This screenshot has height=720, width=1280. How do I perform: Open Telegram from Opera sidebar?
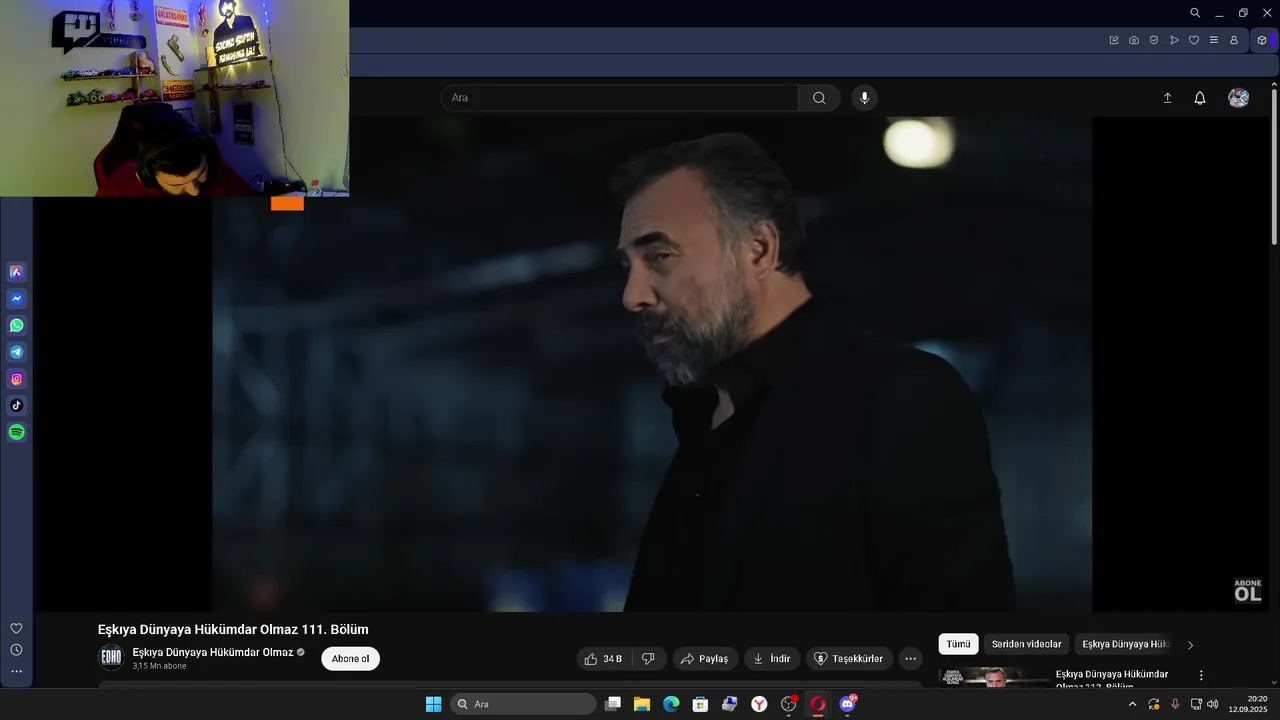(16, 352)
